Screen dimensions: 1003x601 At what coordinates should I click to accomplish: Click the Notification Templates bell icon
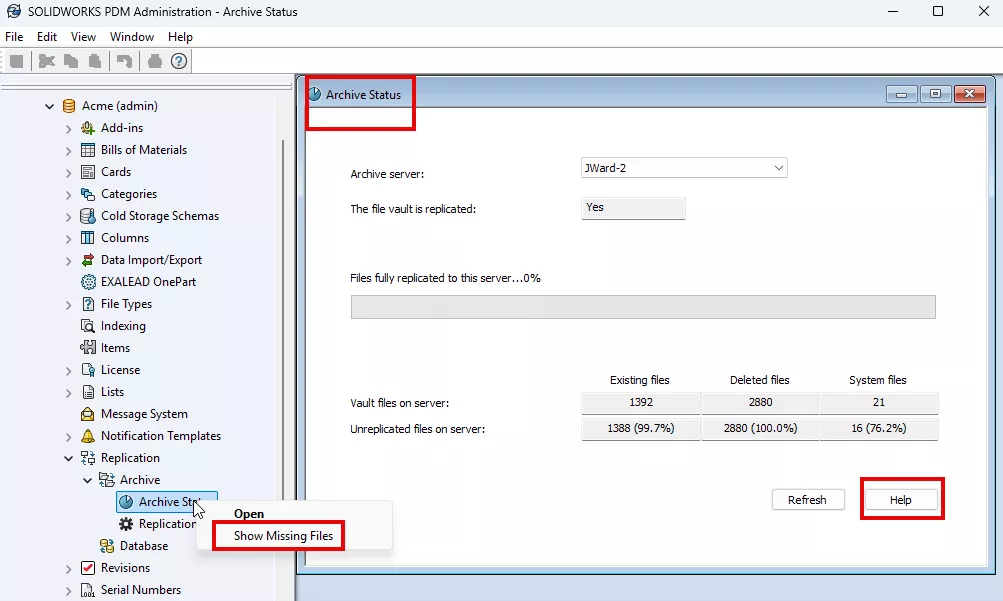pyautogui.click(x=88, y=436)
